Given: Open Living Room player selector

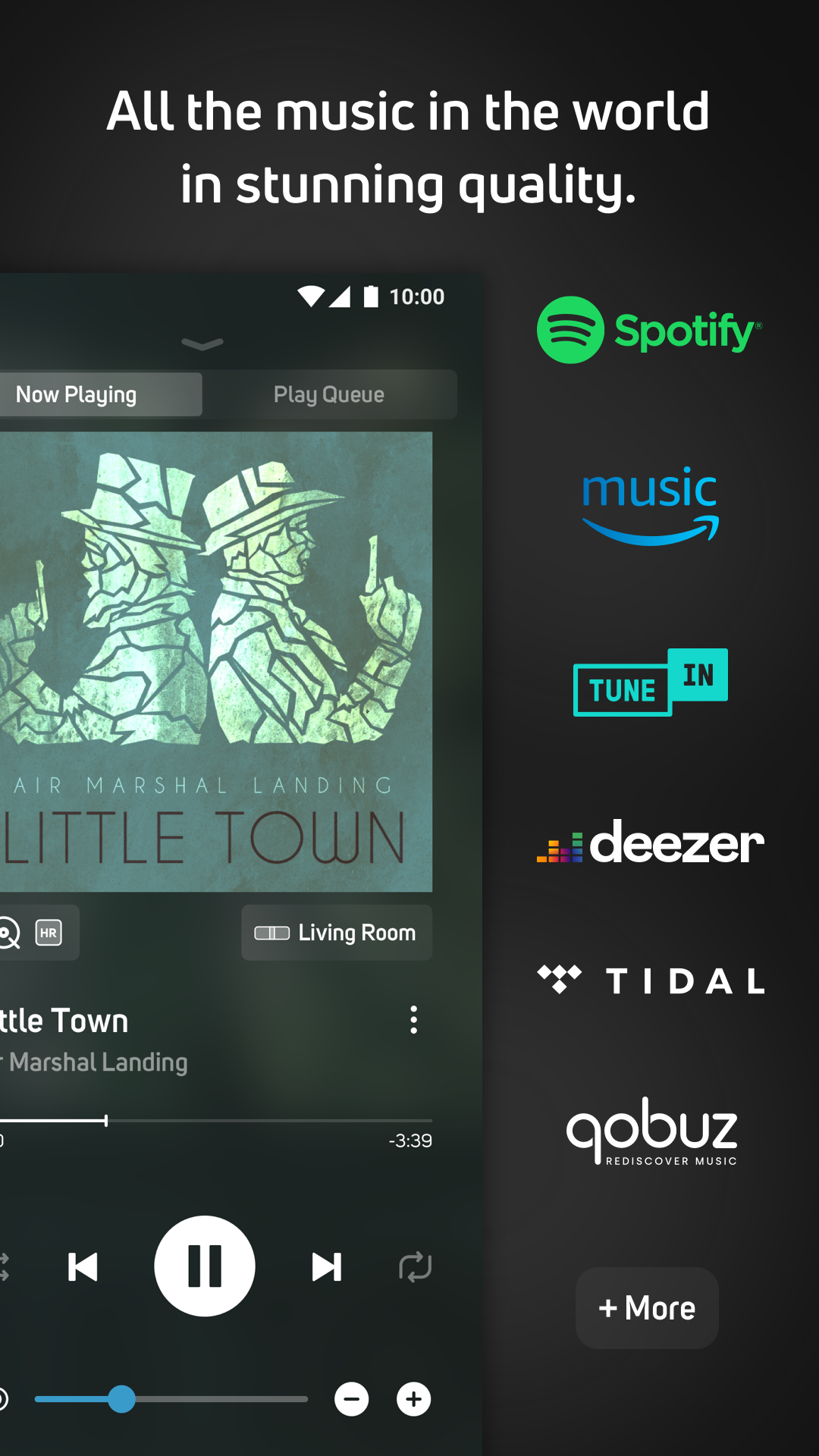Looking at the screenshot, I should [x=337, y=933].
